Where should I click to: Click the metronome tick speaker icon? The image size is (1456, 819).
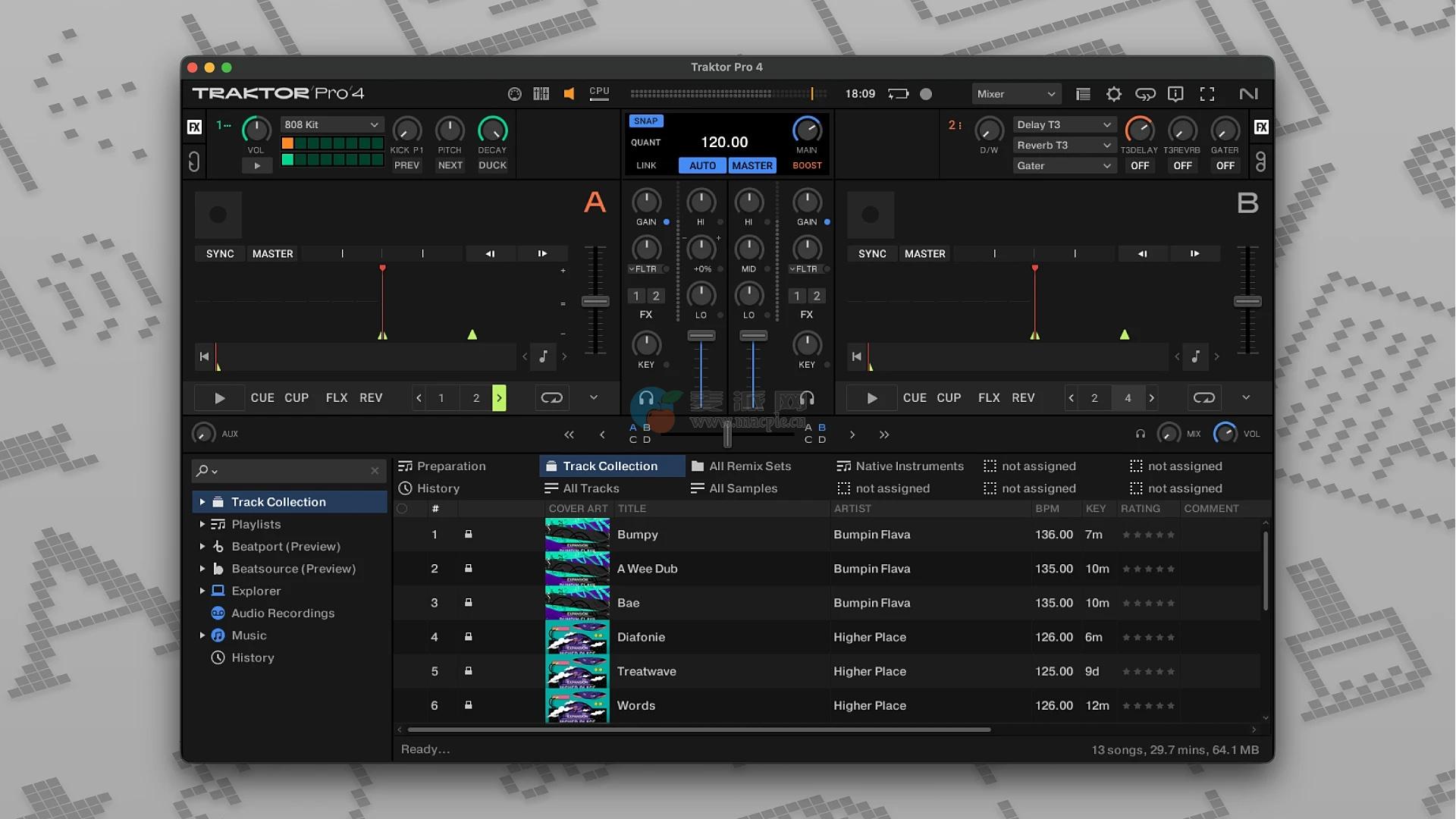569,94
